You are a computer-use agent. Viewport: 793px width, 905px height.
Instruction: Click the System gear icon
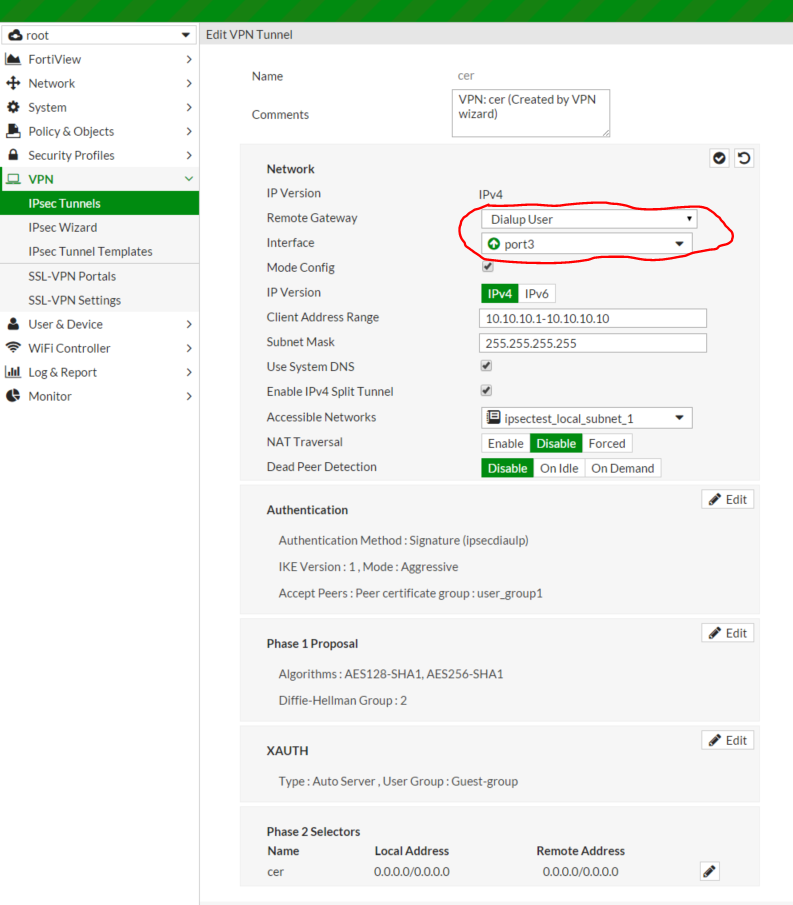pos(13,107)
